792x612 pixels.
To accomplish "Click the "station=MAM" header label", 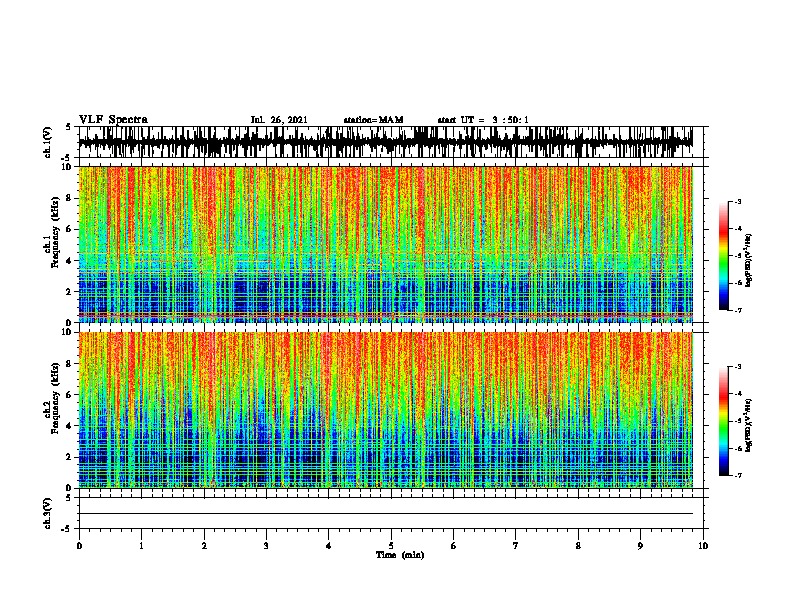I will point(373,120).
